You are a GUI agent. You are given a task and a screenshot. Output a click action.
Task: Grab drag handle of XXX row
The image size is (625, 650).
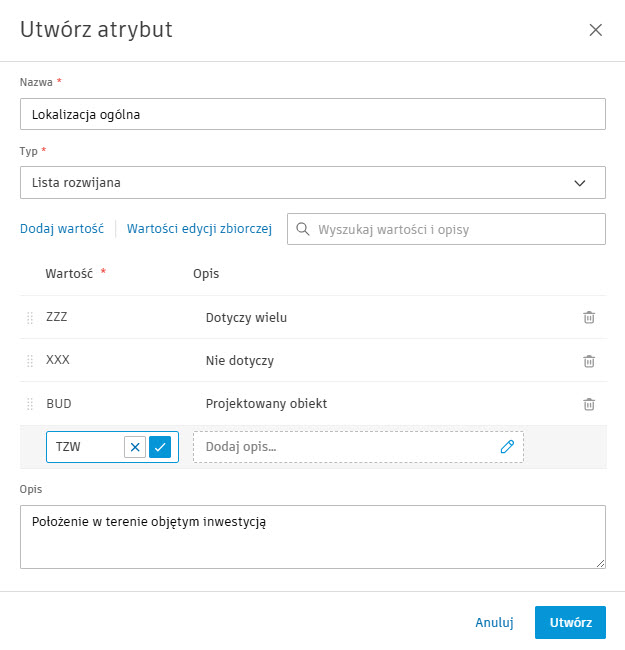click(x=30, y=361)
